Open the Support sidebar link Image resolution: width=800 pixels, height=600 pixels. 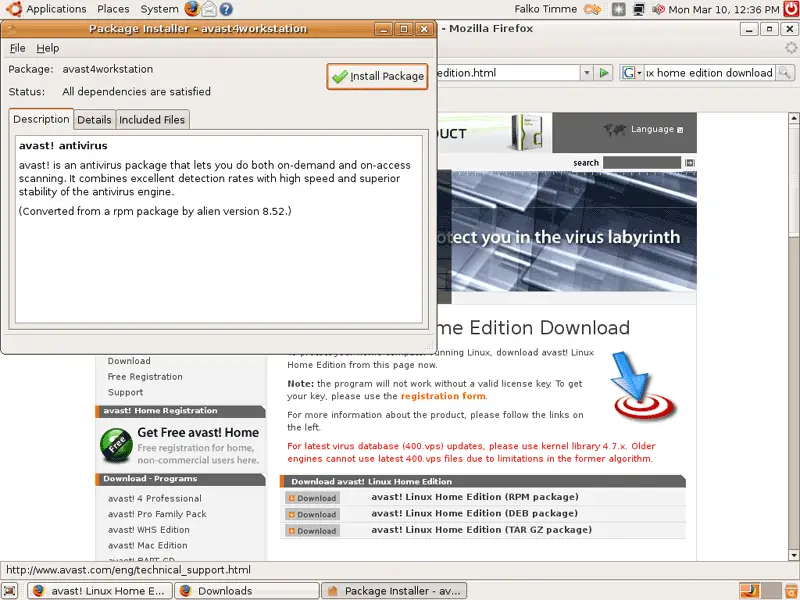point(126,392)
